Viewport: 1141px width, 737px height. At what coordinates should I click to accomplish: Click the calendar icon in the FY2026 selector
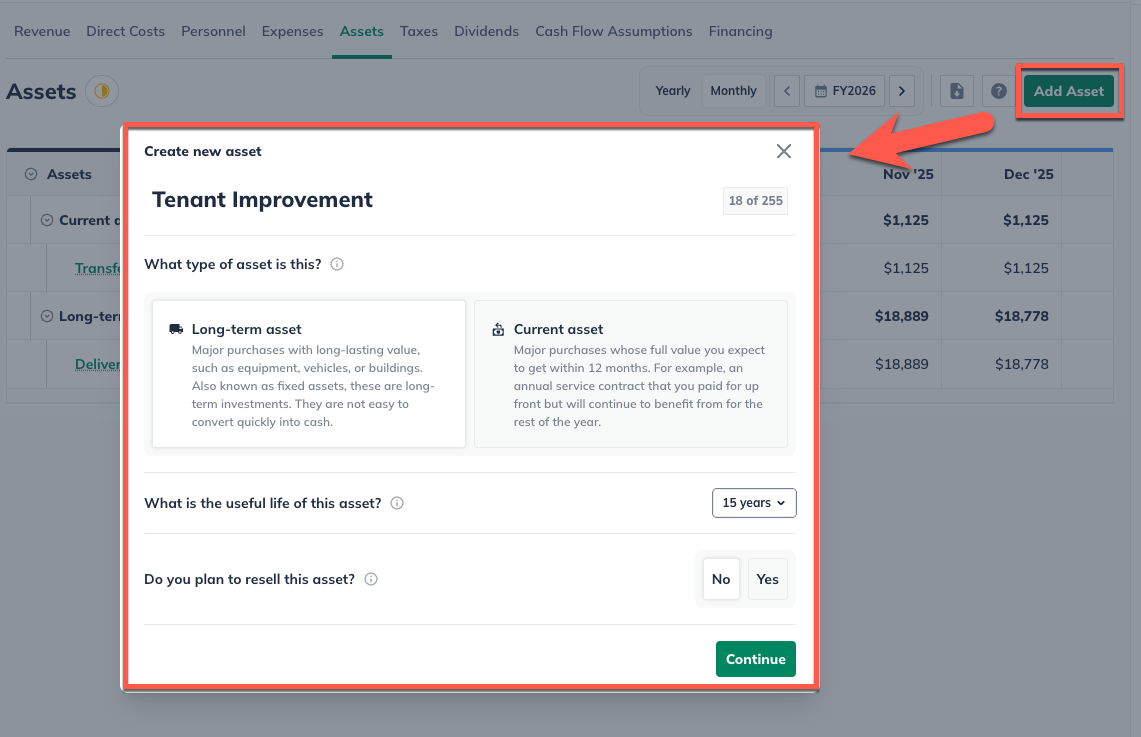(x=820, y=90)
